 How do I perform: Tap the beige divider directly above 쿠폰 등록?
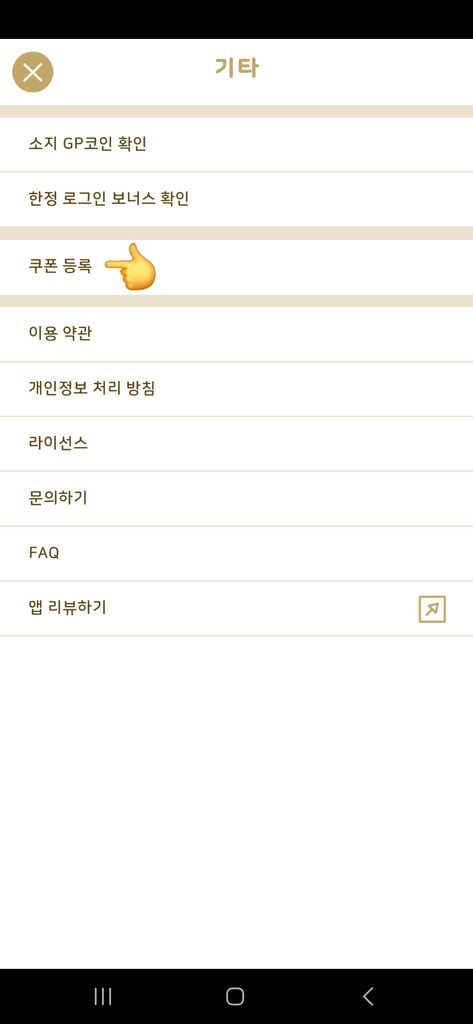[x=236, y=233]
